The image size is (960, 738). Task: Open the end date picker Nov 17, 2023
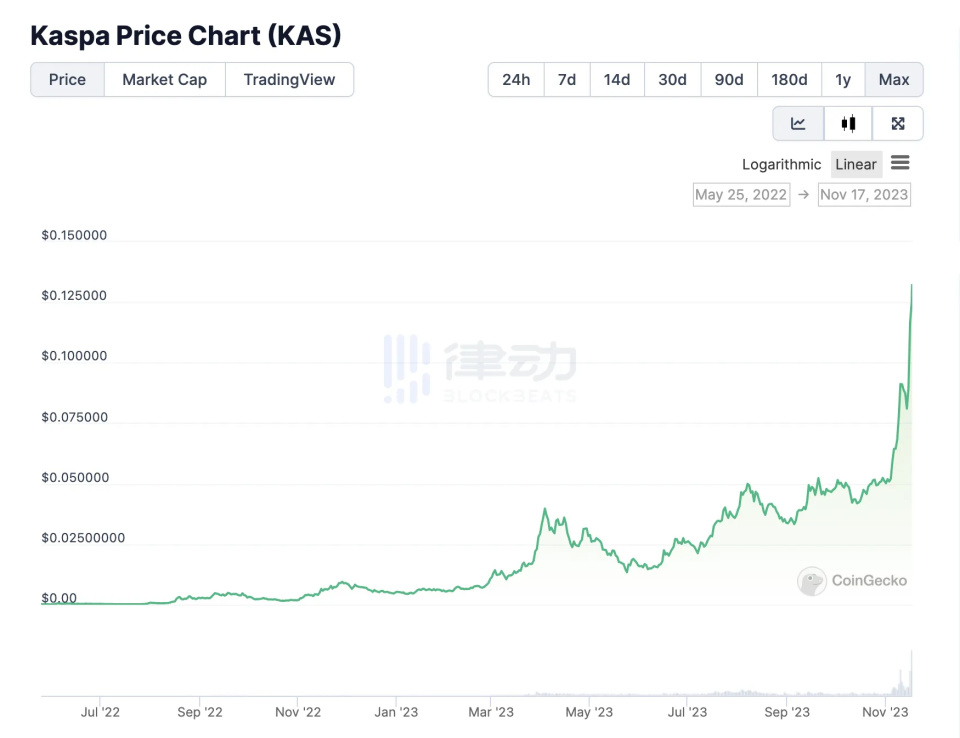pyautogui.click(x=864, y=194)
